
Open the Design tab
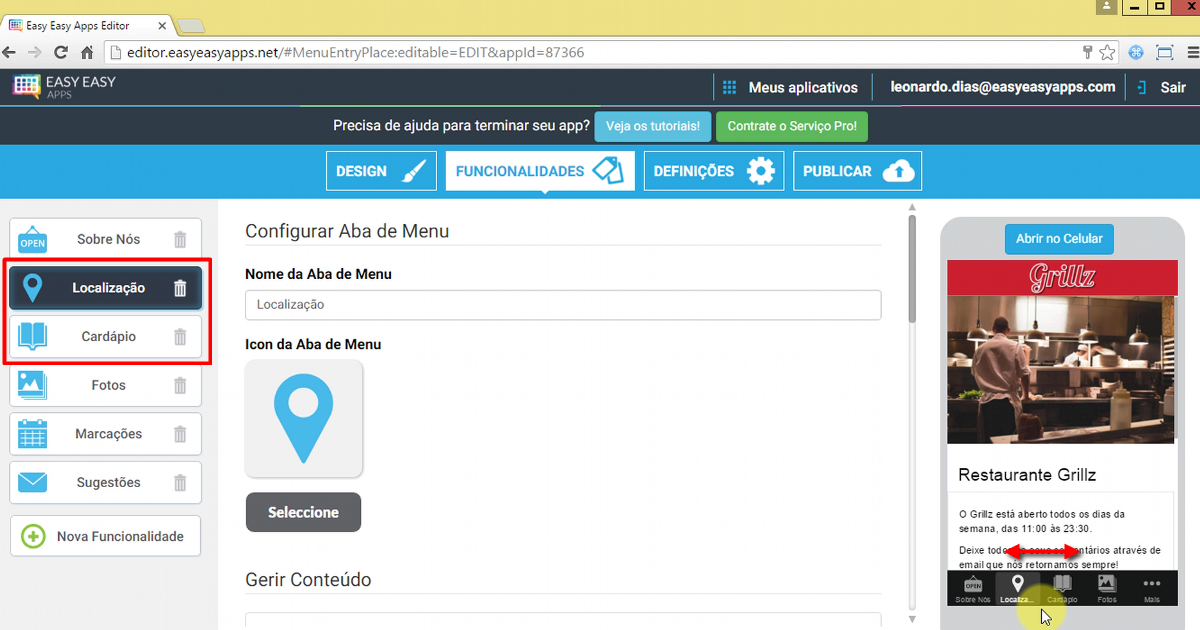[x=381, y=171]
